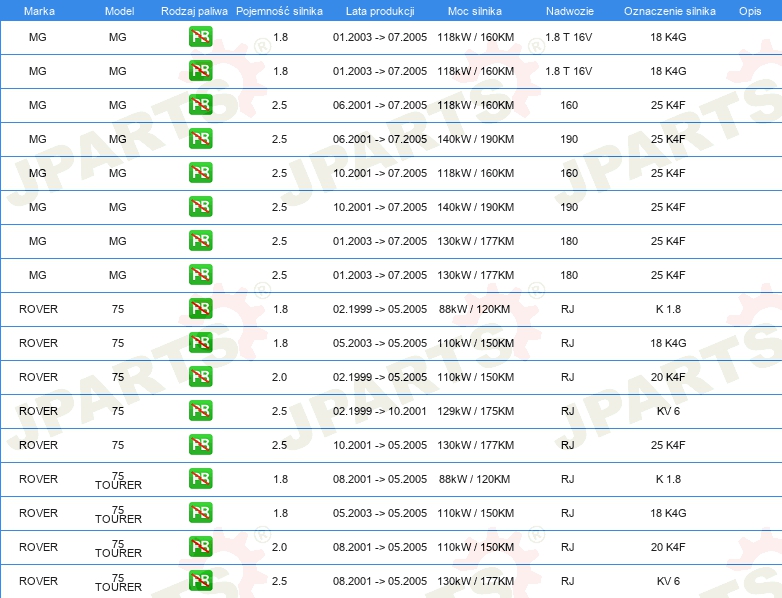Click KV 6 in the Rover 75 129kW row
This screenshot has height=598, width=782.
[x=668, y=411]
